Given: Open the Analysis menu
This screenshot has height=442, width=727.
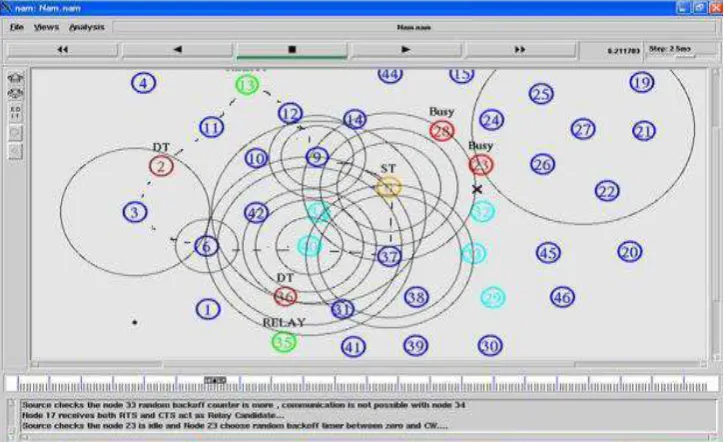Looking at the screenshot, I should (87, 27).
